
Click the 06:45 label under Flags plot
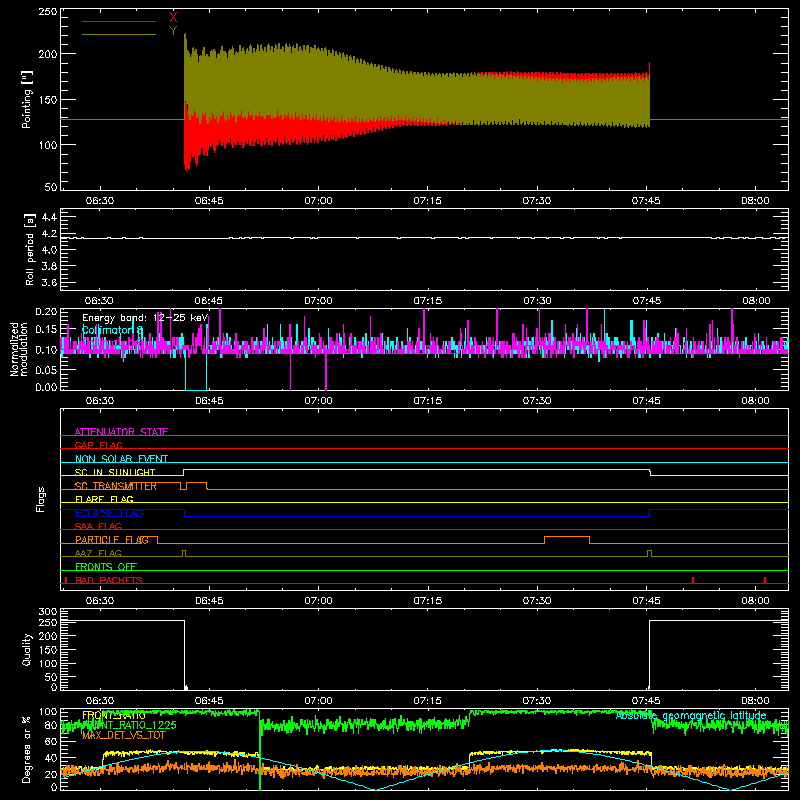pyautogui.click(x=209, y=601)
